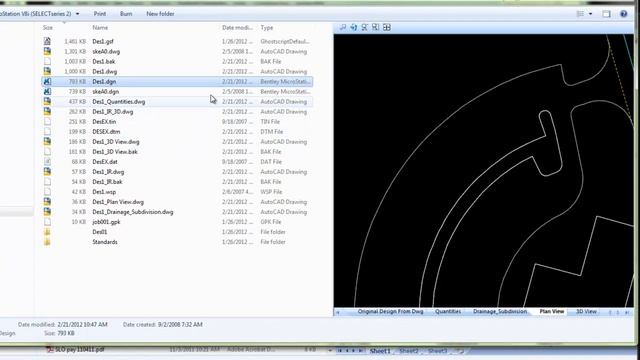The height and width of the screenshot is (360, 640).
Task: Select the file name Des1_Quantities.dwg
Action: click(x=119, y=102)
